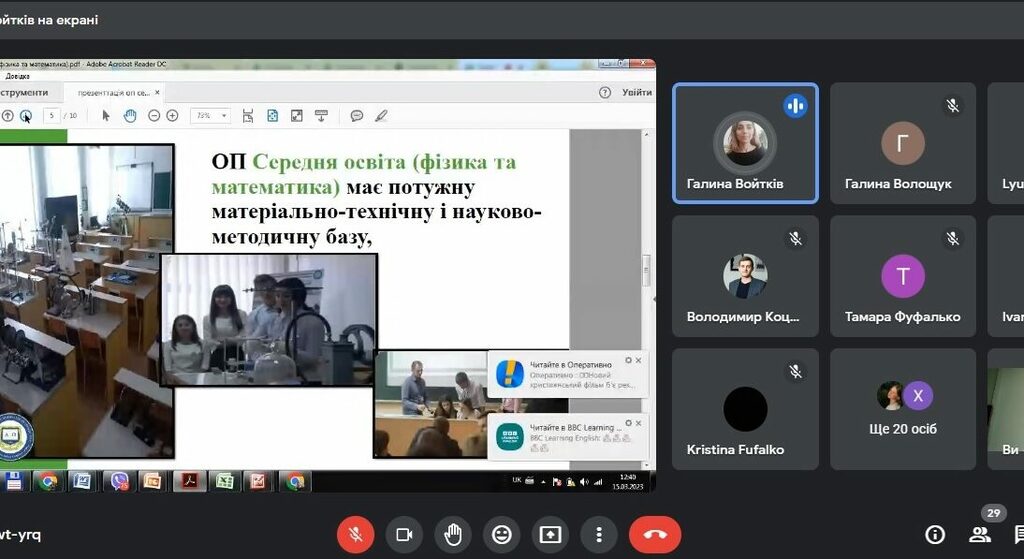Open the Довідка menu in Acrobat
This screenshot has height=559, width=1024.
[x=17, y=76]
